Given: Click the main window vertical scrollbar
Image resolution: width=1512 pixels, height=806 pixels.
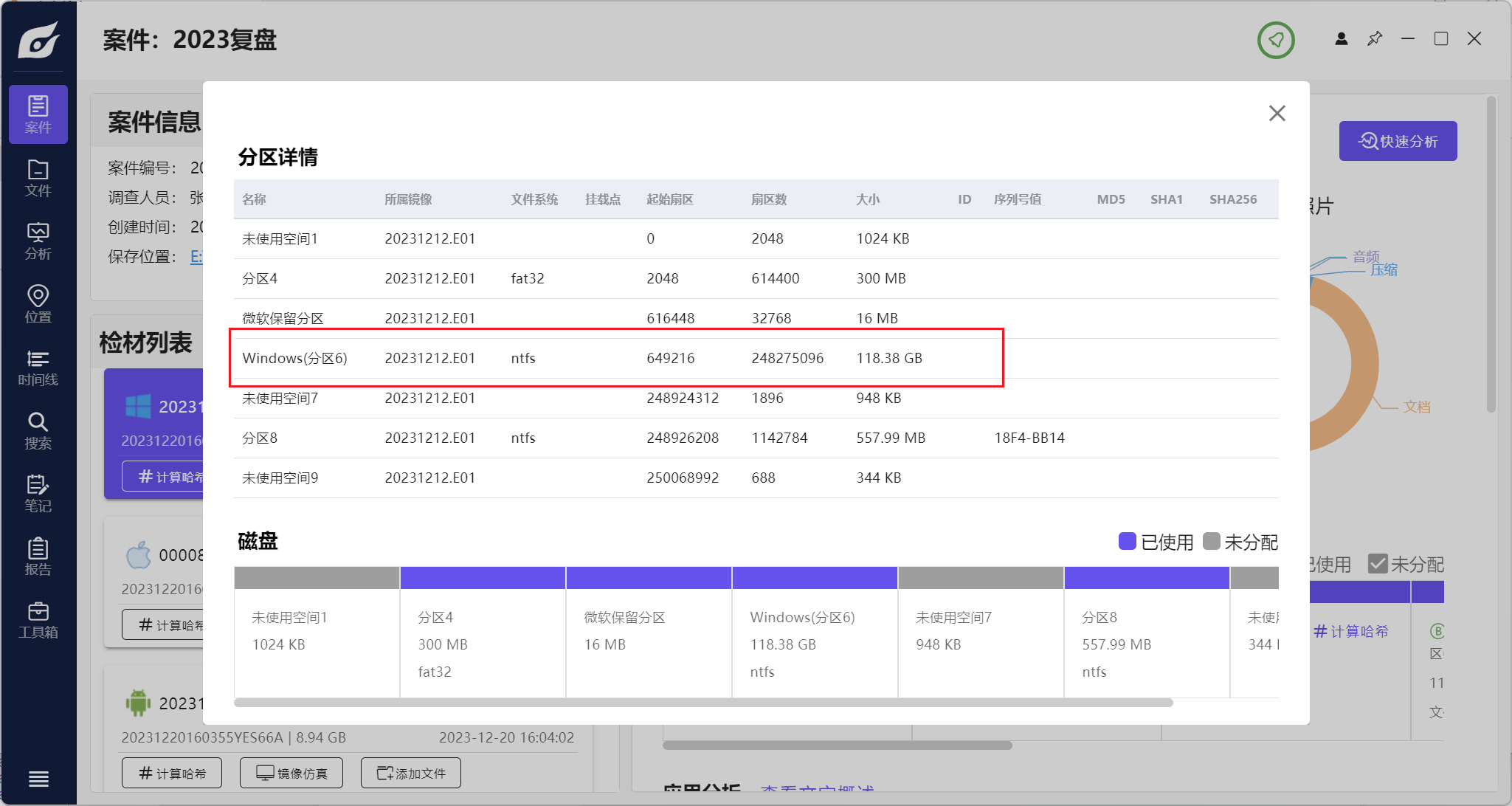Looking at the screenshot, I should pyautogui.click(x=1491, y=254).
